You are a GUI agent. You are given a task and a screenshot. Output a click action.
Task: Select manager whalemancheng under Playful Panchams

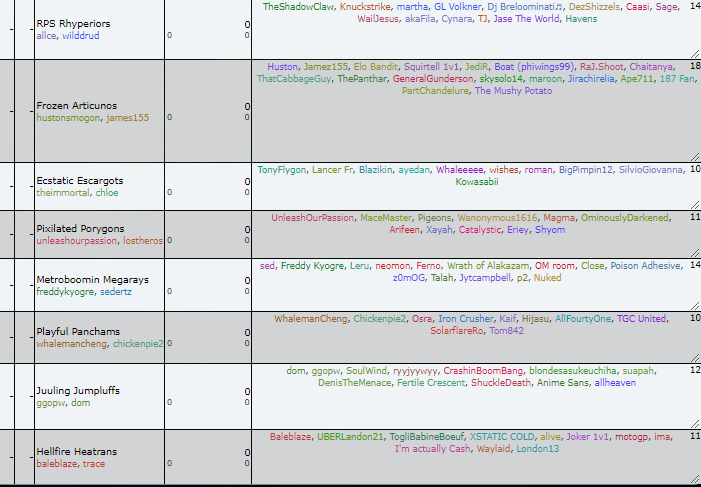[72, 344]
